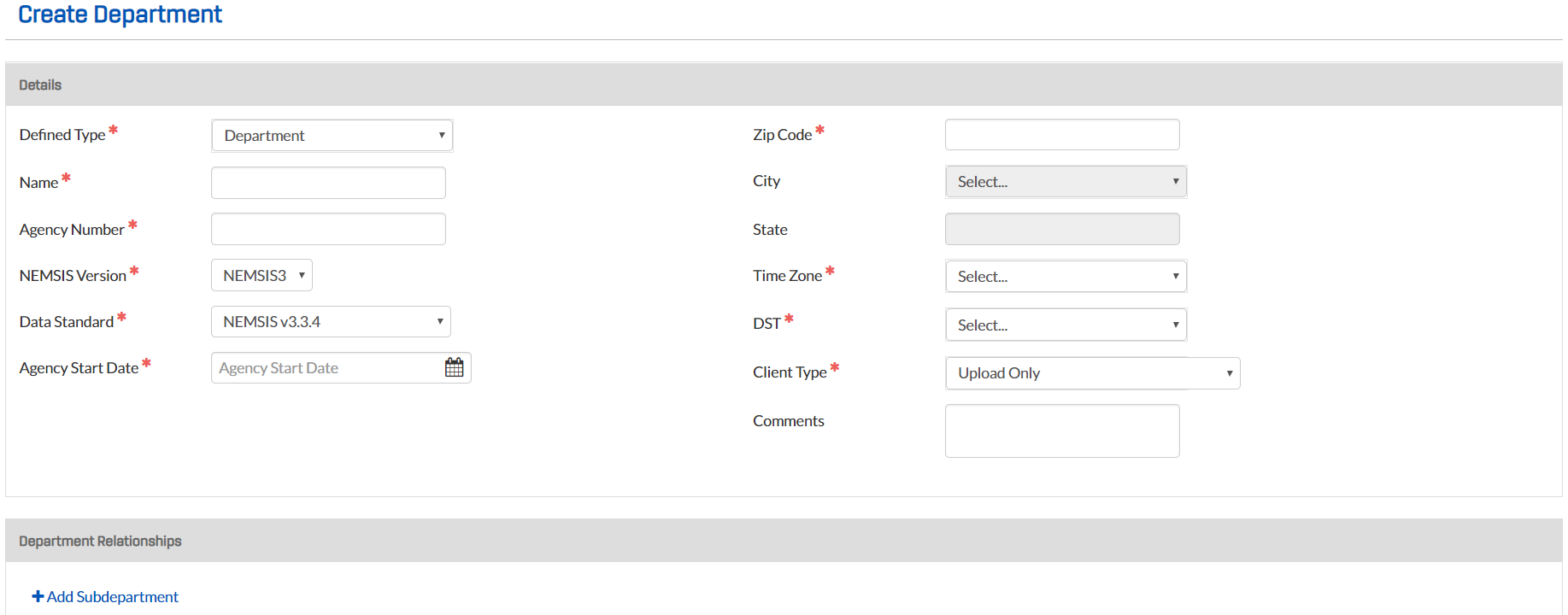Click the State label
Image resolution: width=1568 pixels, height=615 pixels.
pos(770,230)
